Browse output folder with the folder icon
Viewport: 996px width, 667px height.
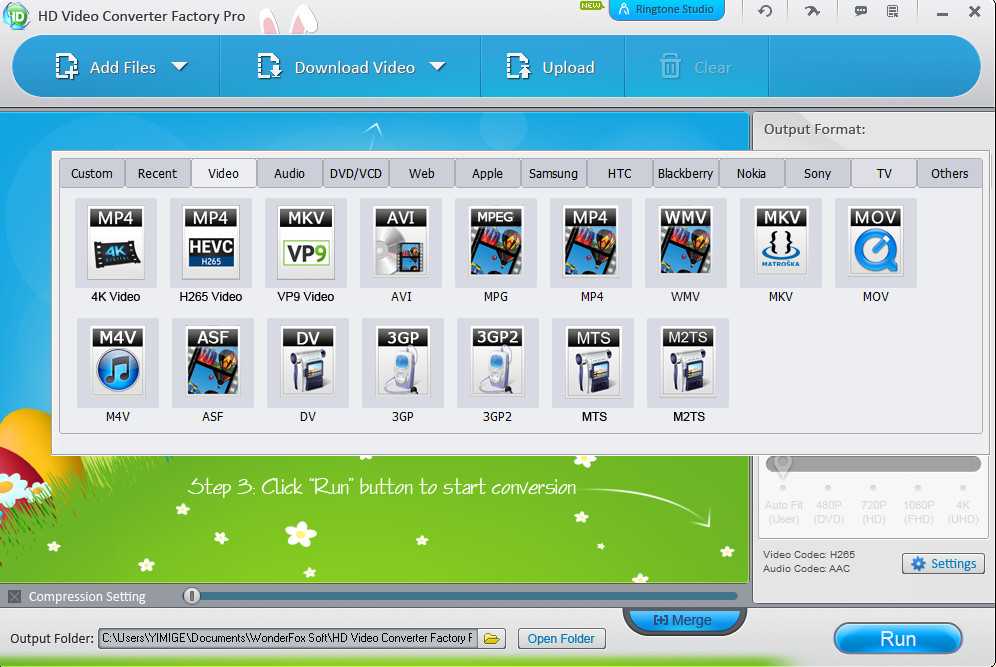[492, 638]
